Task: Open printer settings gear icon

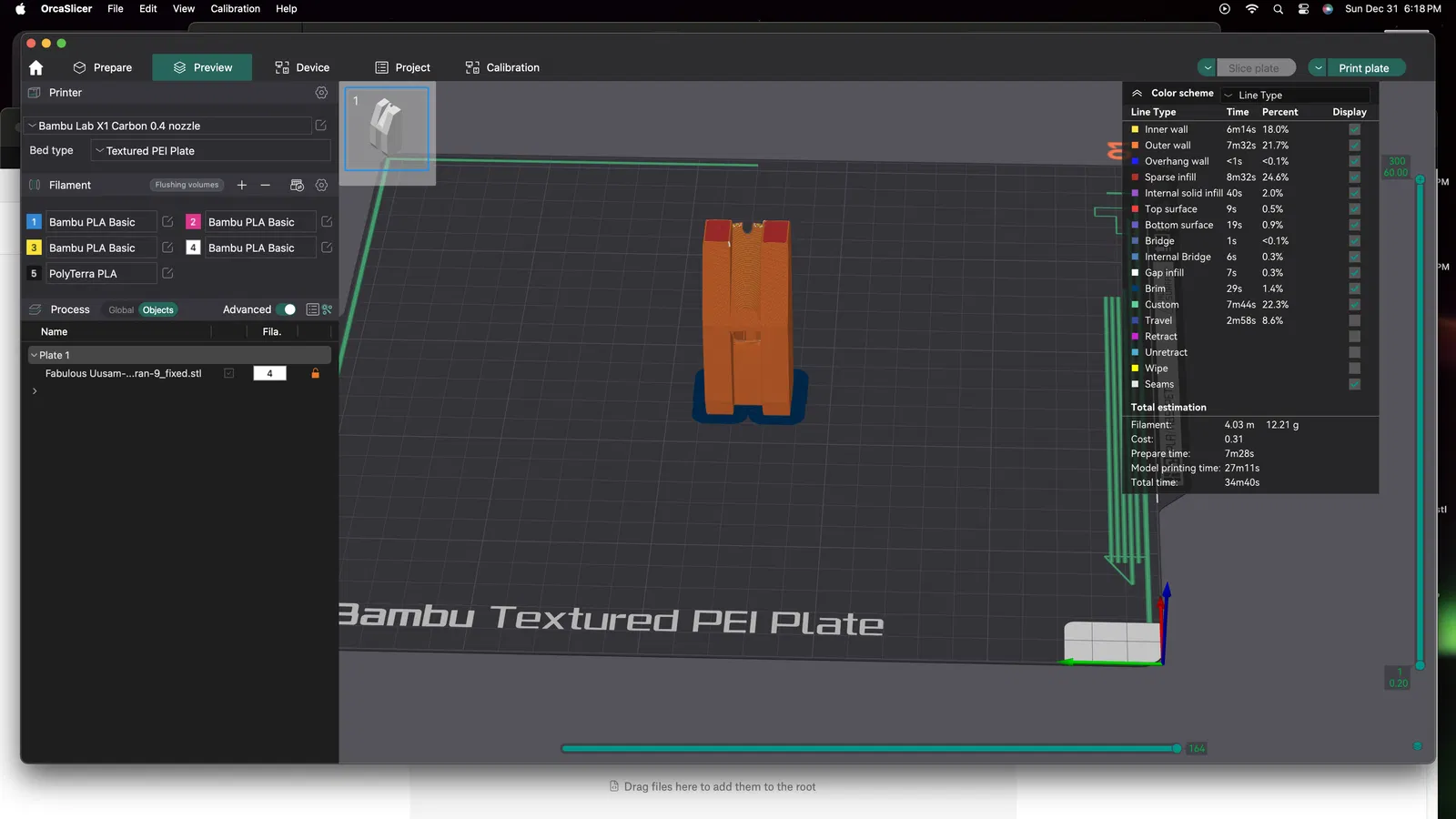Action: click(321, 93)
